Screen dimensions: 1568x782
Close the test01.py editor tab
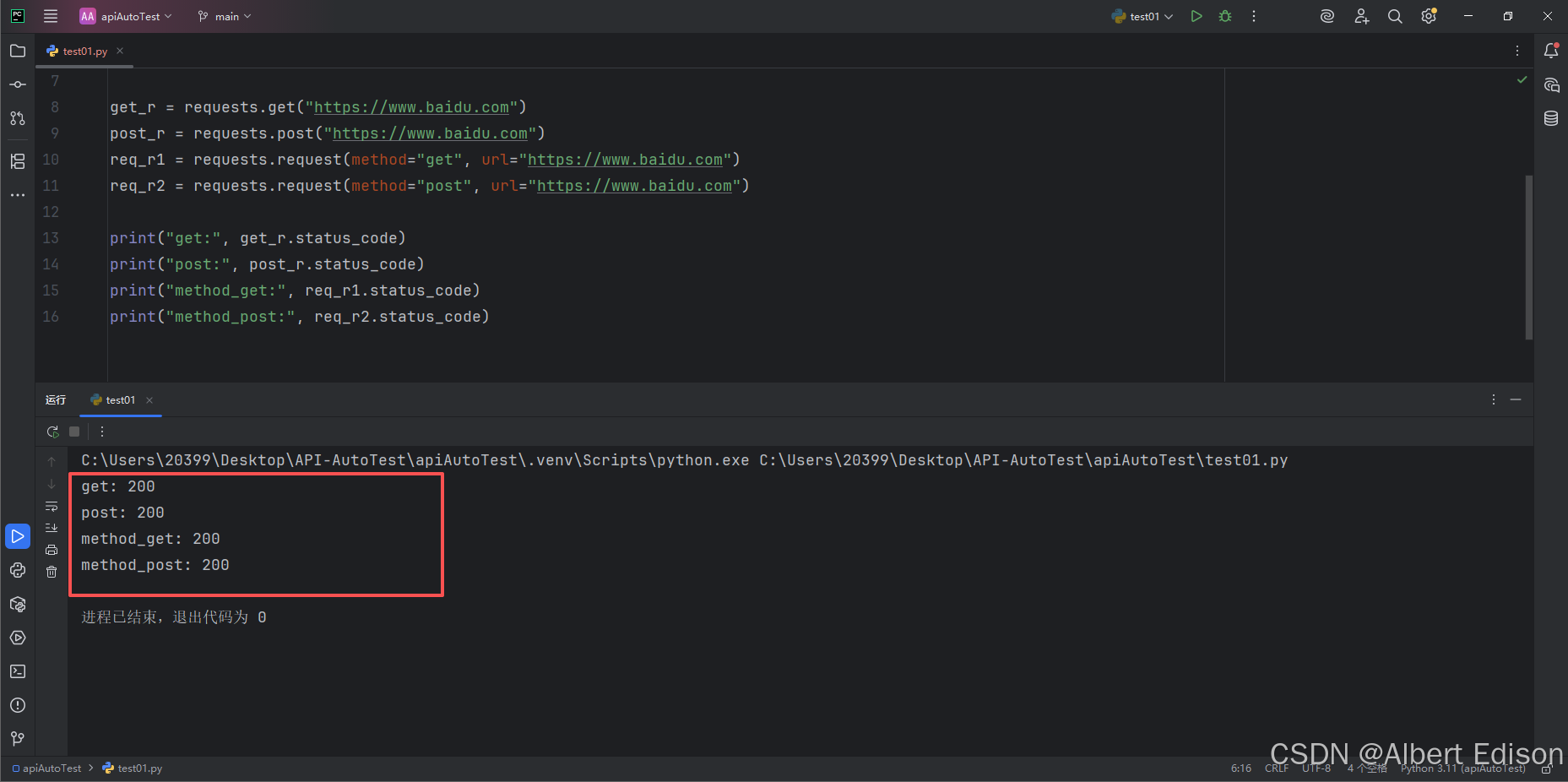[120, 51]
